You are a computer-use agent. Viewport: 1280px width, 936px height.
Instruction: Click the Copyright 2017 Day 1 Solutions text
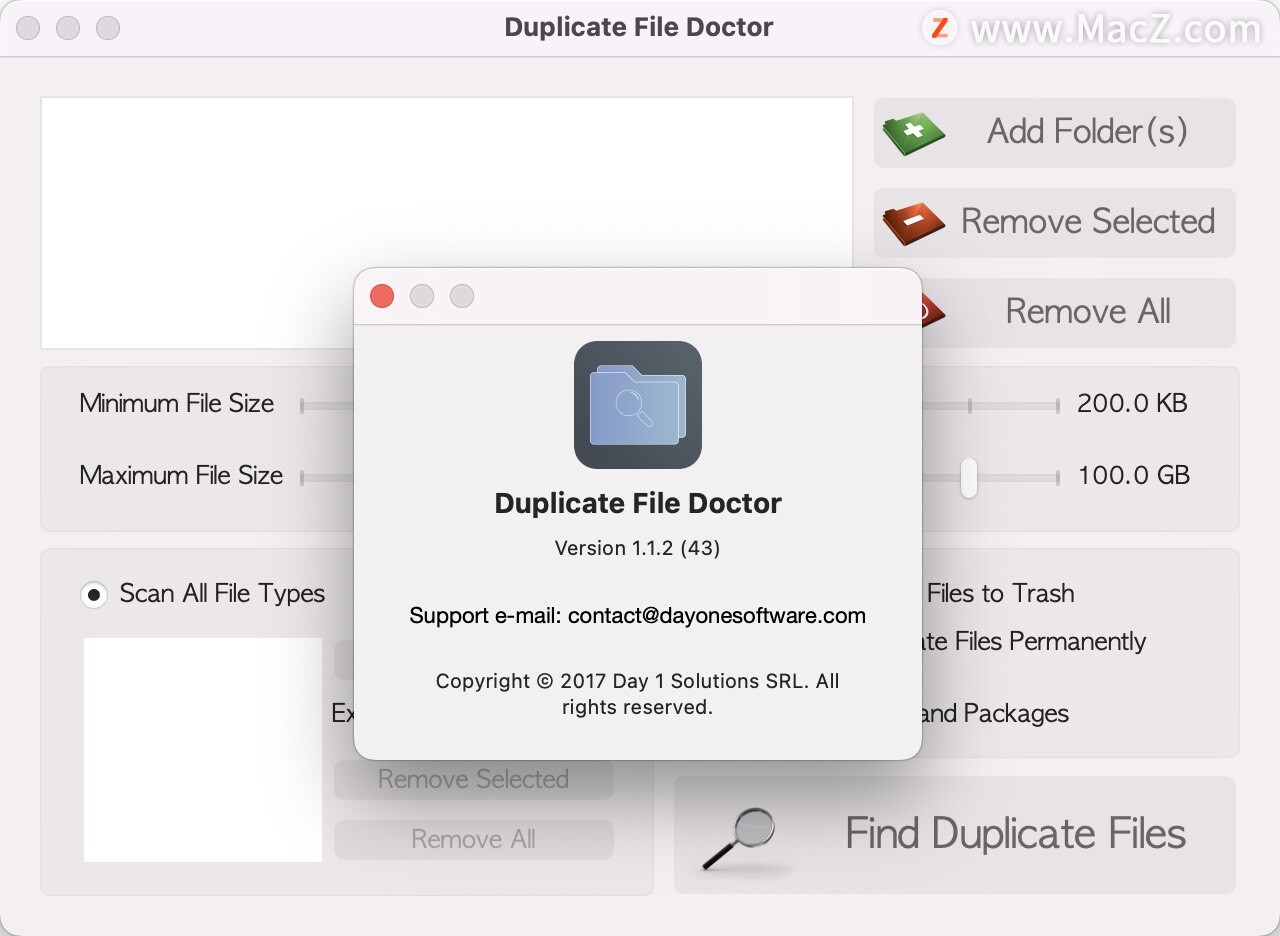(x=638, y=694)
